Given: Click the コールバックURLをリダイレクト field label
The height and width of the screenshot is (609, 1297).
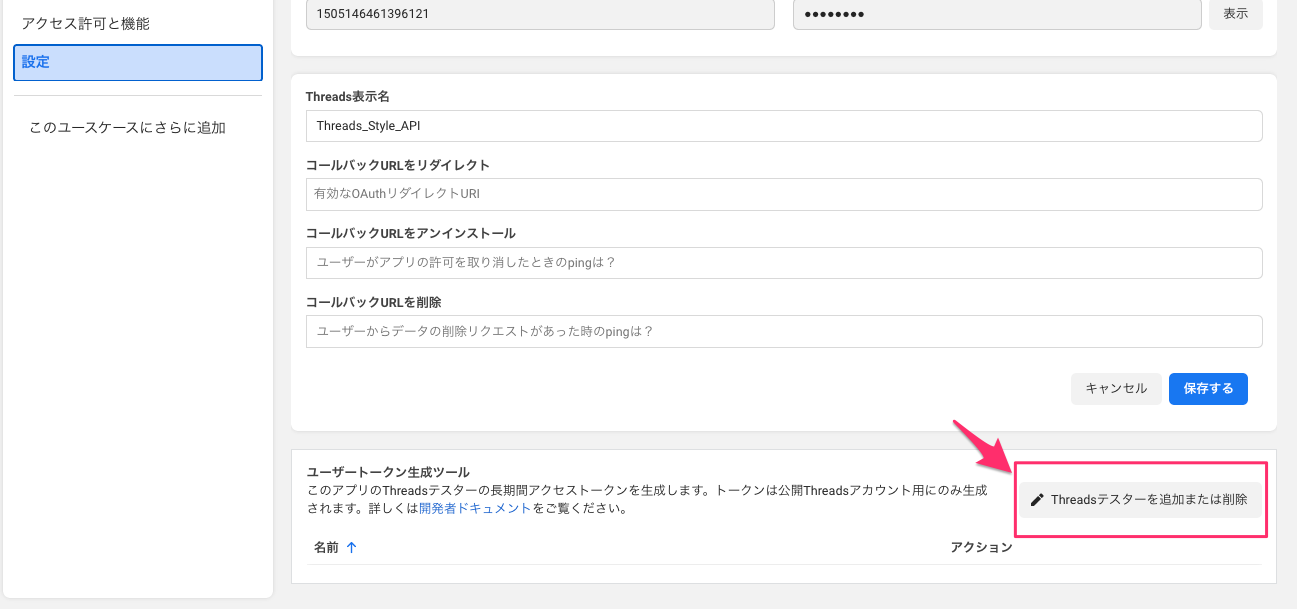Looking at the screenshot, I should click(x=397, y=165).
